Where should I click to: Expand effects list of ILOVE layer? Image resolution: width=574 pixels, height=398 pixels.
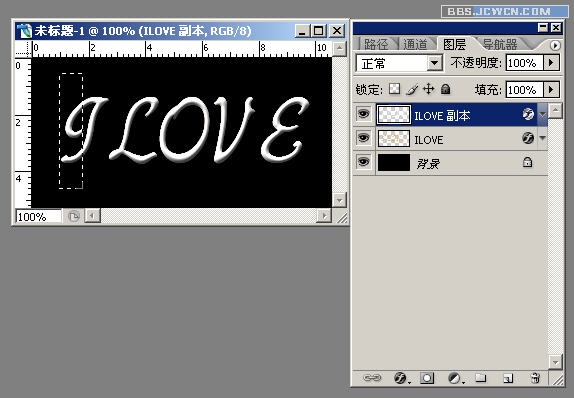click(x=542, y=138)
